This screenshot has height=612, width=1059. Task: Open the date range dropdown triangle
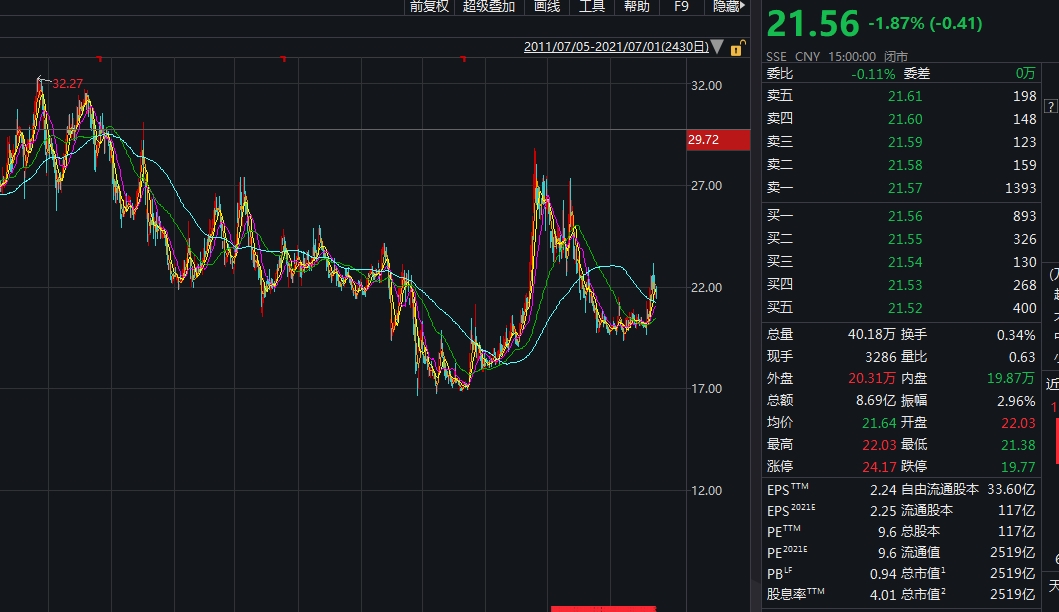point(717,47)
